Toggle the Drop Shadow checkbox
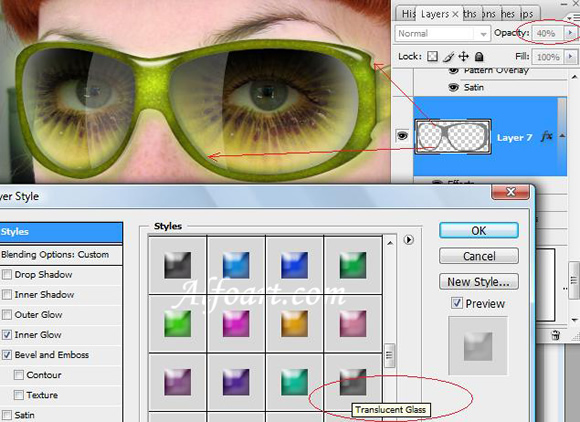580x422 pixels. [7, 274]
